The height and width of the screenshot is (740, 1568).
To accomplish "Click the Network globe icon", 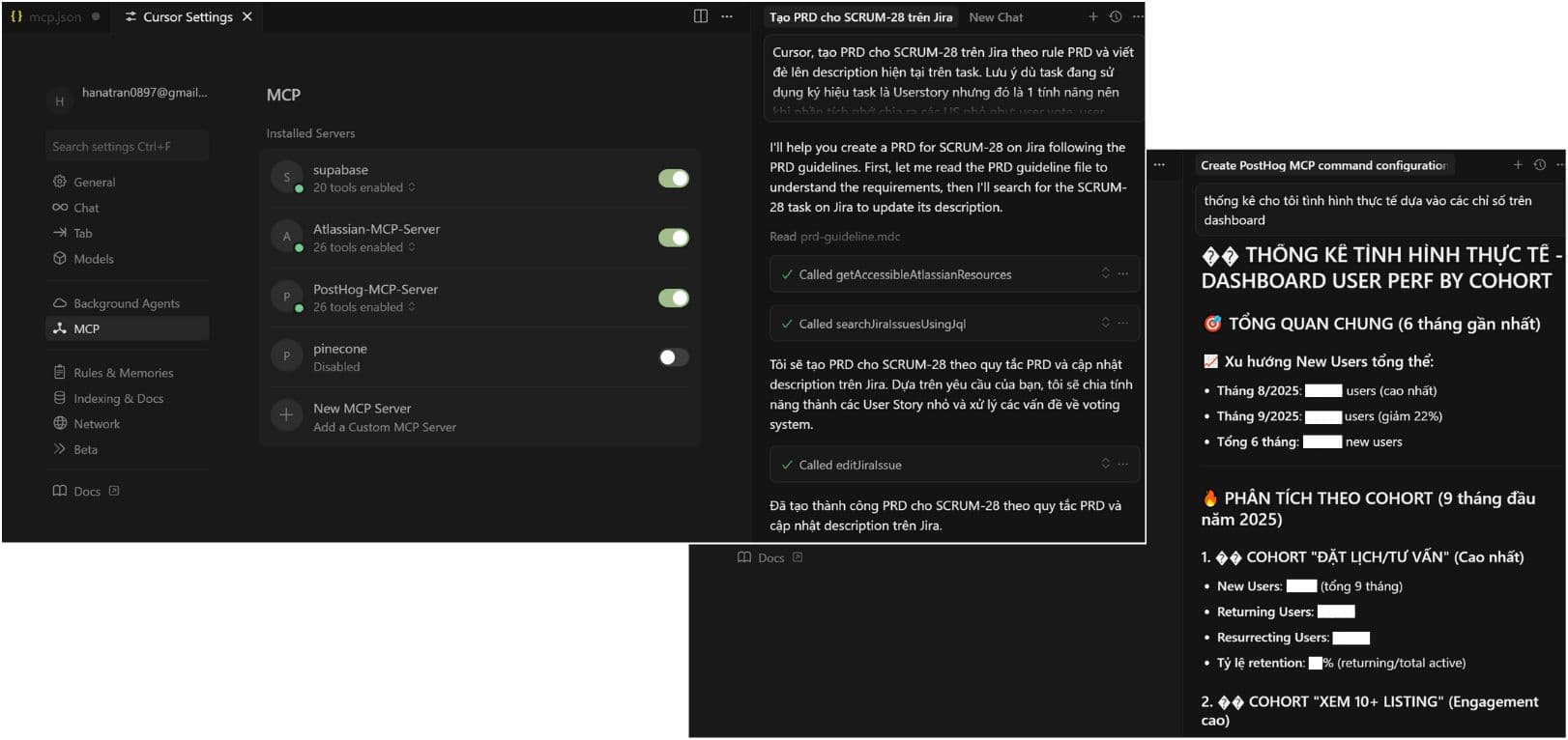I will click(x=60, y=423).
